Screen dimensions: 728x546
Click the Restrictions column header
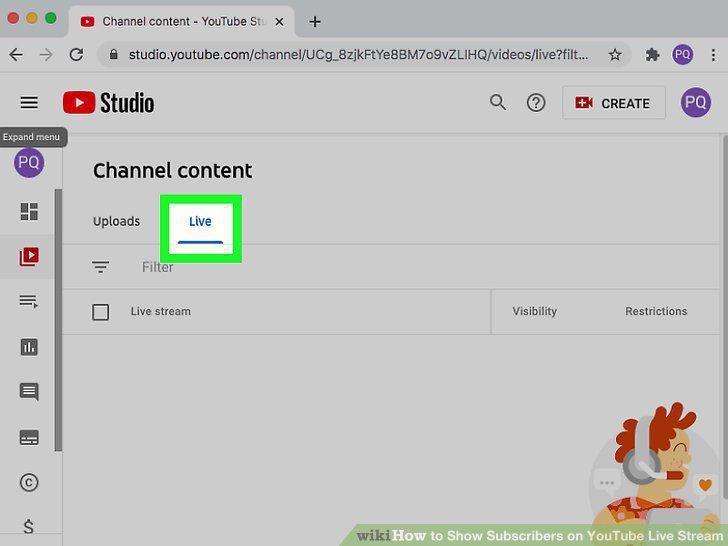(x=656, y=311)
